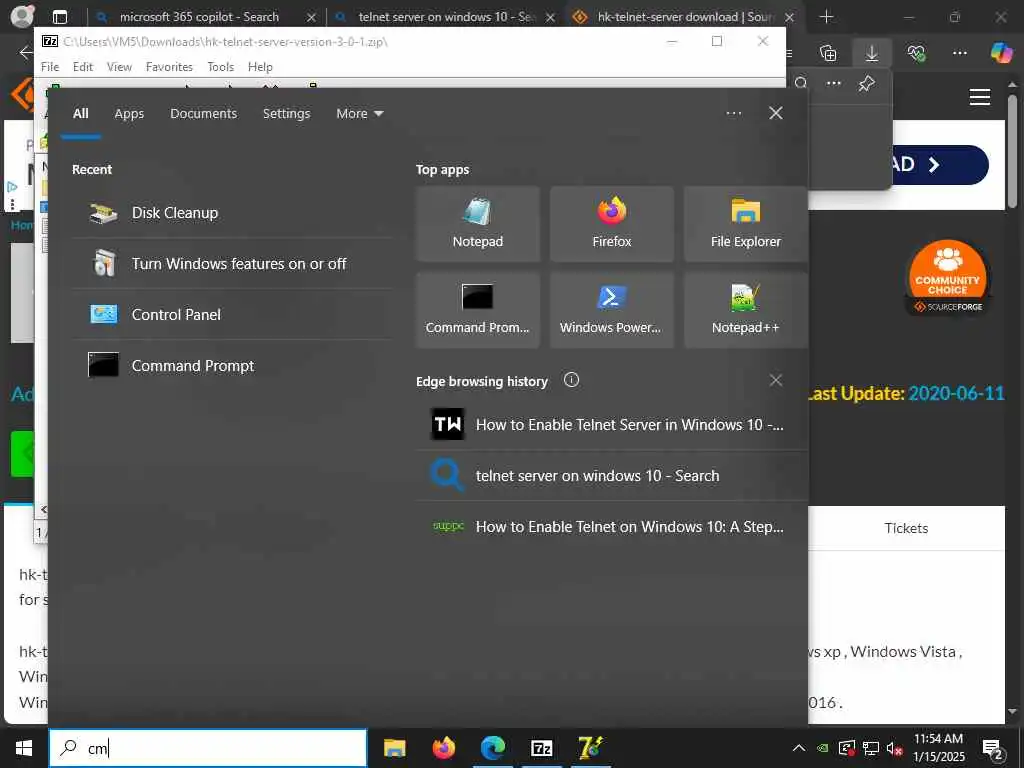The image size is (1024, 768).
Task: Open Help menu in 7-Zip window
Action: coord(260,67)
